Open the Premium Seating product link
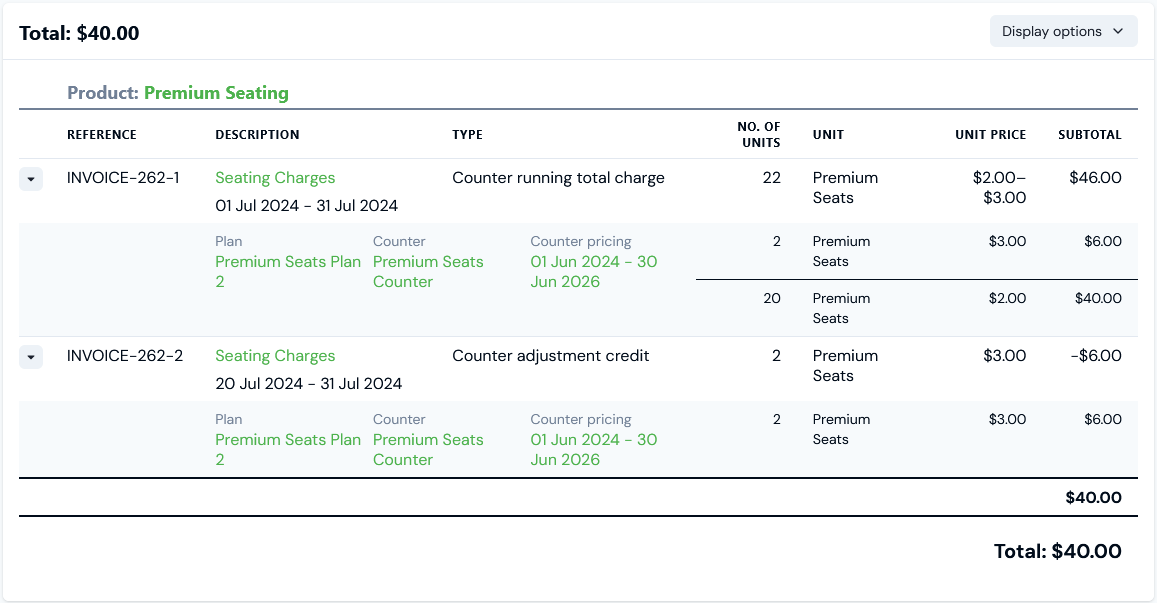The image size is (1157, 603). [x=216, y=93]
